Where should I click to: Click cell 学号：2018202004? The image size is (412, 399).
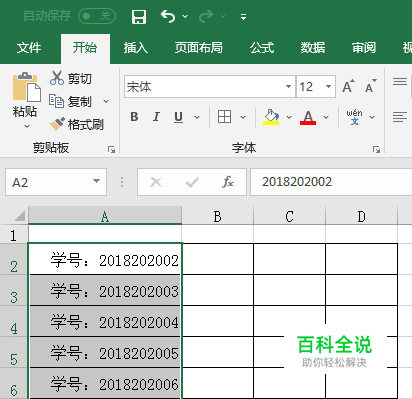point(105,321)
